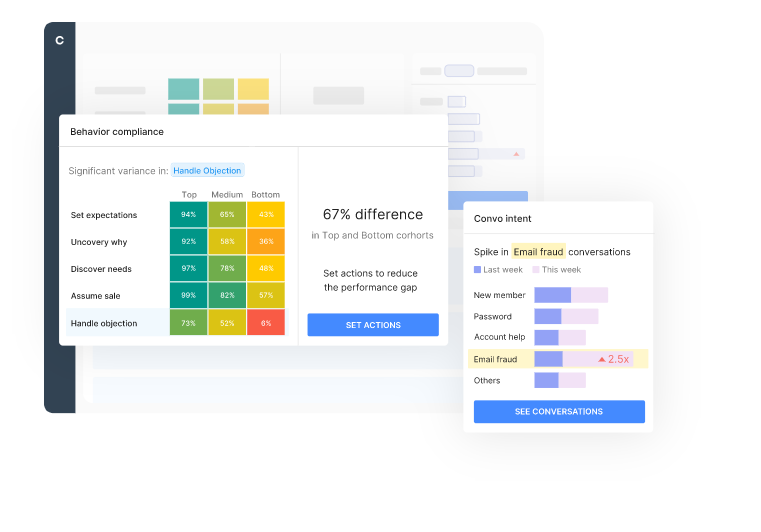The width and height of the screenshot is (761, 532).
Task: Click the Last week legend entry
Action: tap(498, 269)
